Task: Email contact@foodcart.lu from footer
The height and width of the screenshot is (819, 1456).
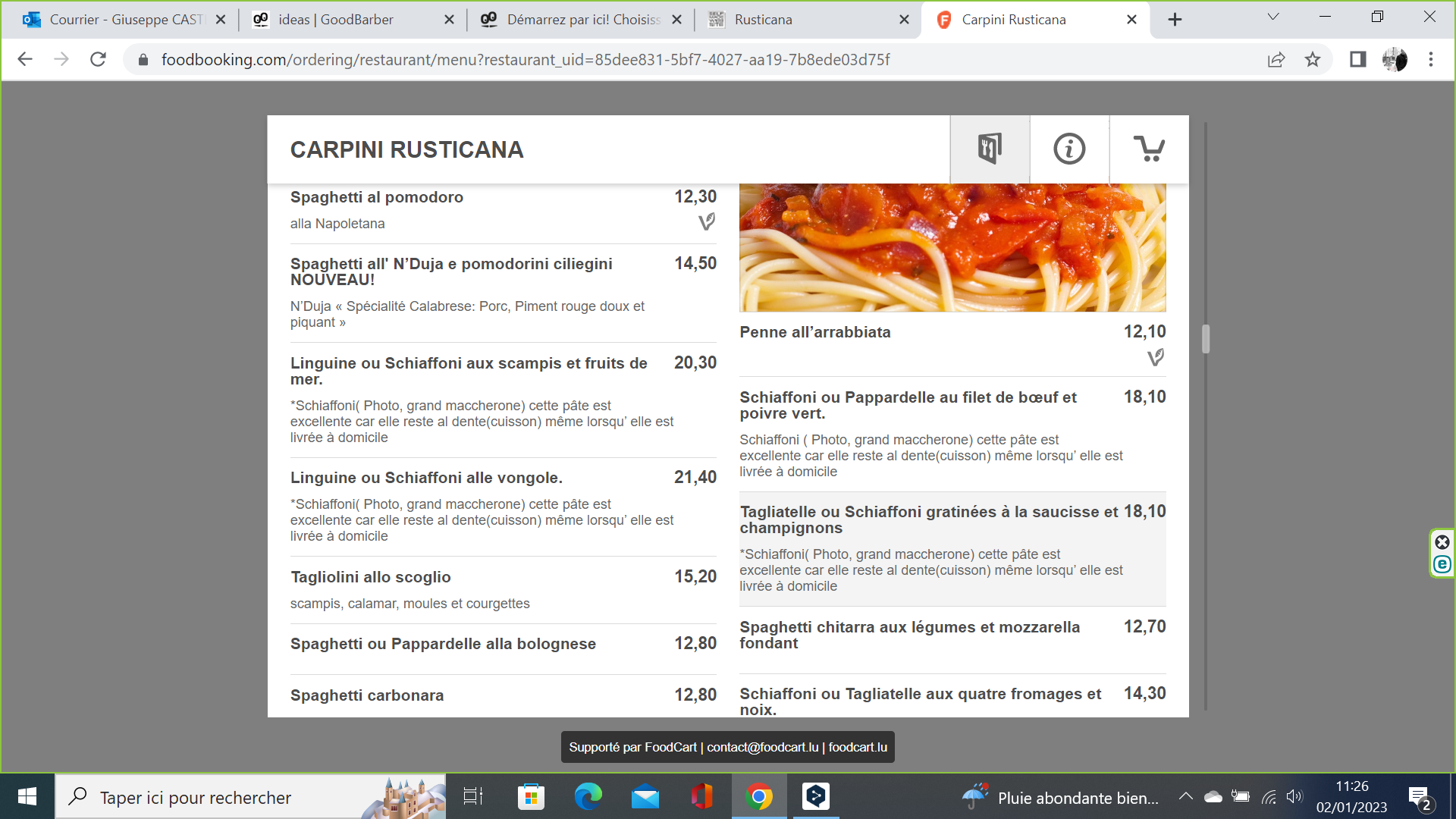Action: coord(762,747)
